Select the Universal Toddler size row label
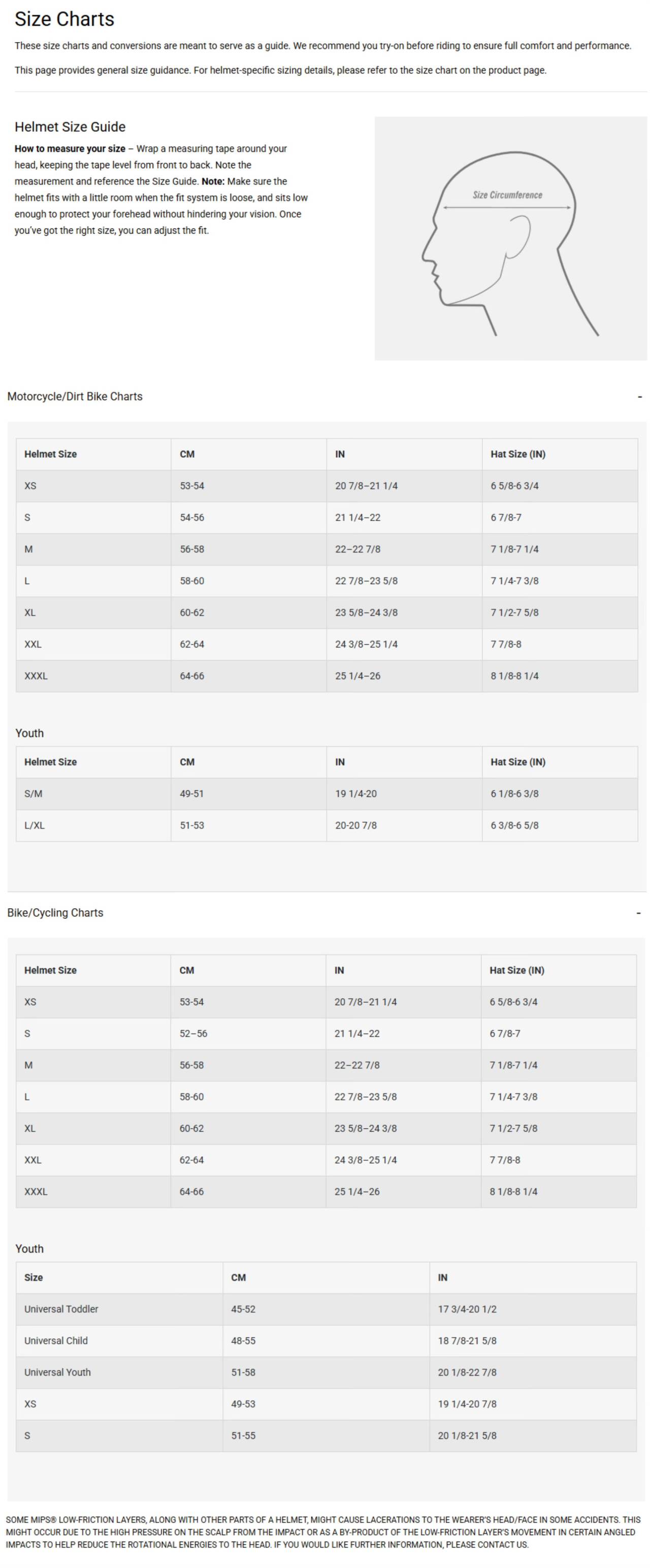 tap(61, 1308)
